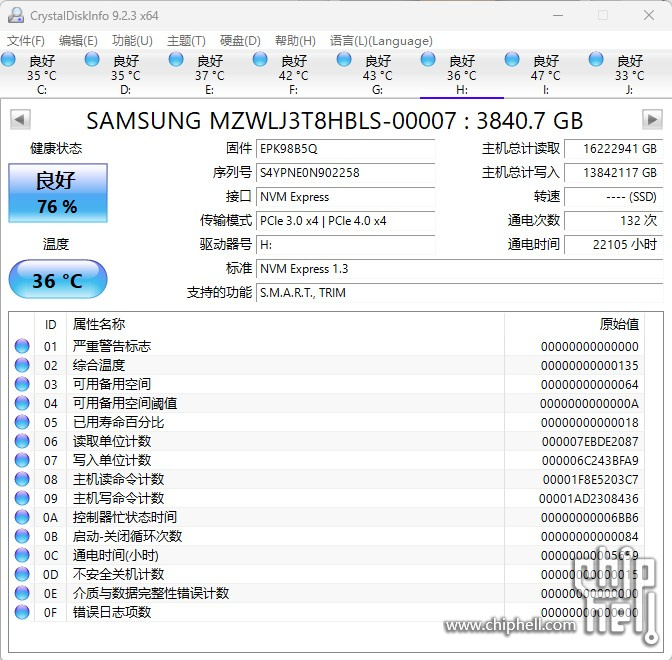Click status orb of attribute 09 主机写命令计数
Viewport: 672px width, 660px height.
tap(22, 498)
